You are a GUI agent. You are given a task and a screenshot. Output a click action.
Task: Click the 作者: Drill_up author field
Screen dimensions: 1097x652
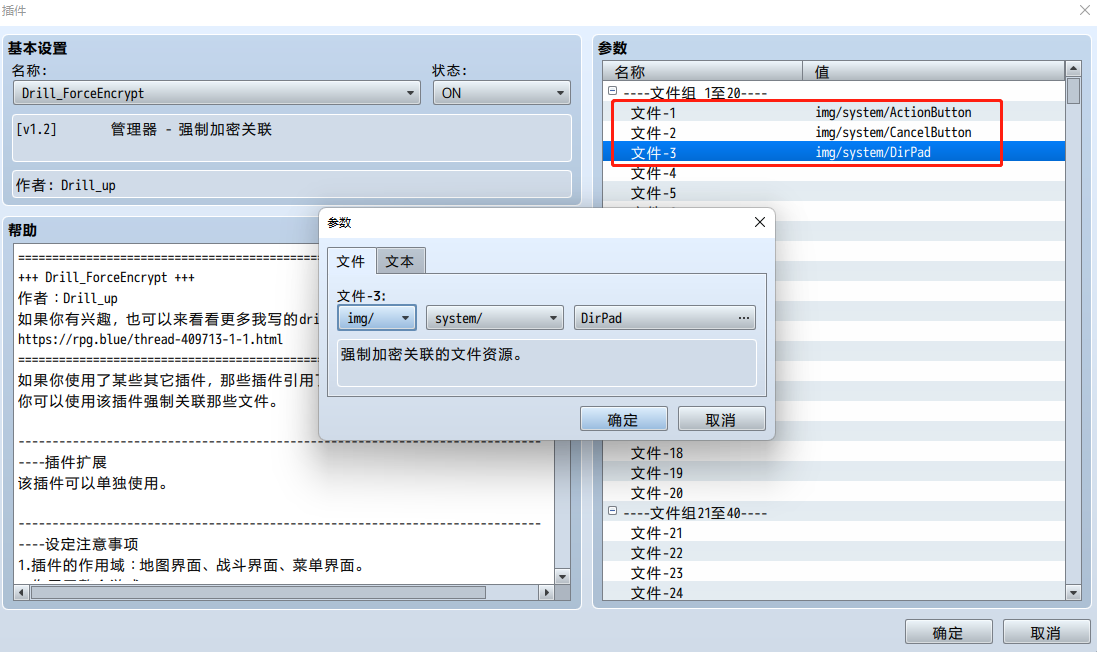292,185
